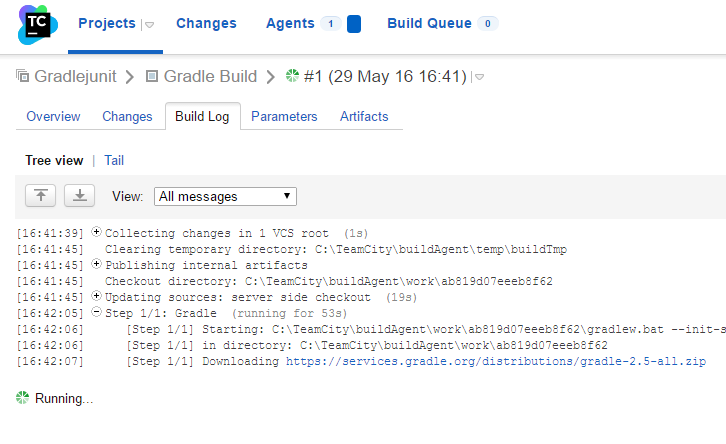Open the All messages view dropdown
This screenshot has height=444, width=726.
click(x=225, y=196)
